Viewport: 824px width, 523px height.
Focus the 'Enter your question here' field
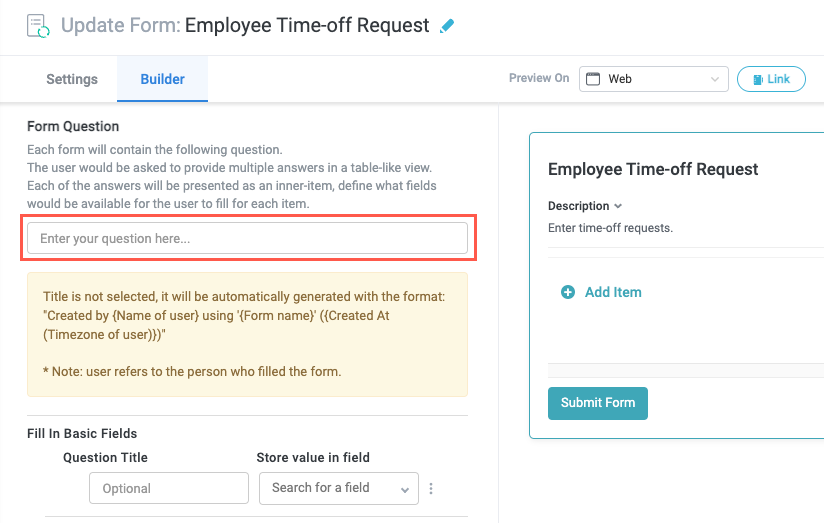point(247,238)
